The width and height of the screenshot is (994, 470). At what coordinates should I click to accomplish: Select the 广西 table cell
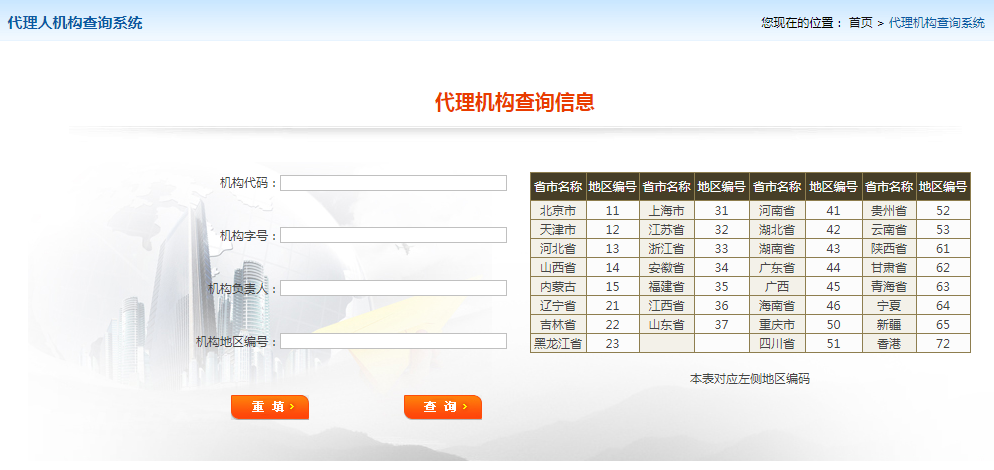click(x=777, y=287)
